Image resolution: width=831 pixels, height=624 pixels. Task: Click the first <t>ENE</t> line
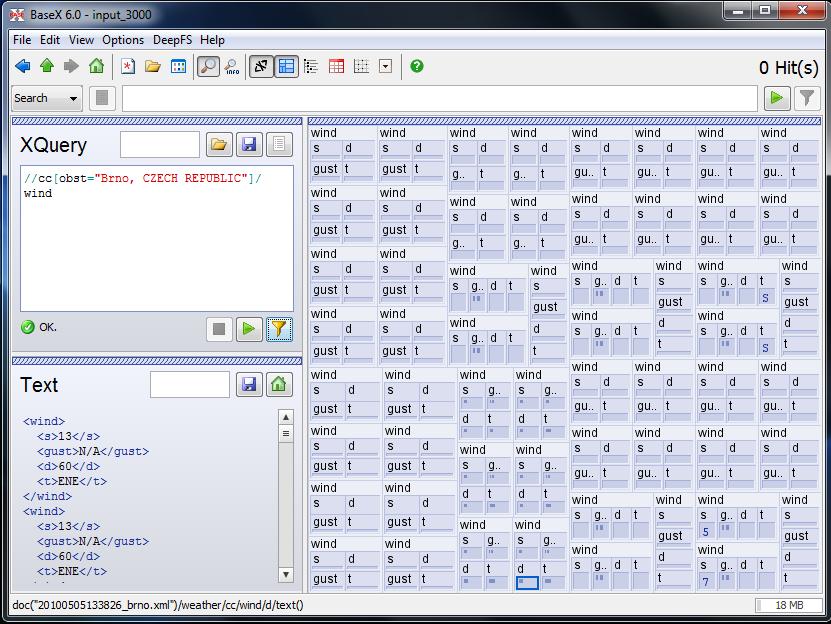tap(72, 481)
